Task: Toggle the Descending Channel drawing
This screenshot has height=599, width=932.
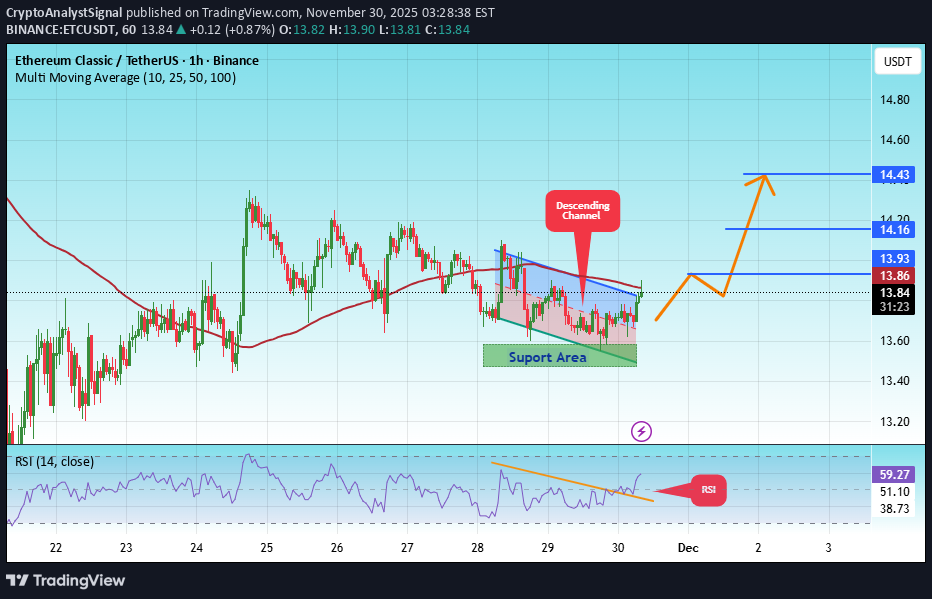Action: 582,210
